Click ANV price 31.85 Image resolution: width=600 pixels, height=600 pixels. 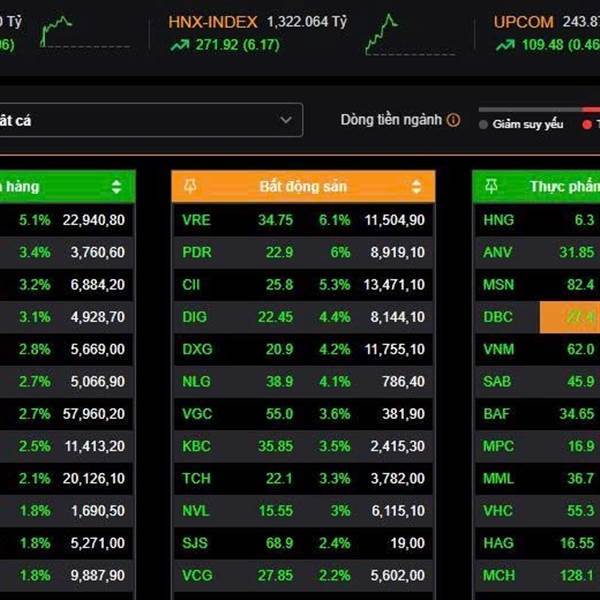click(577, 252)
